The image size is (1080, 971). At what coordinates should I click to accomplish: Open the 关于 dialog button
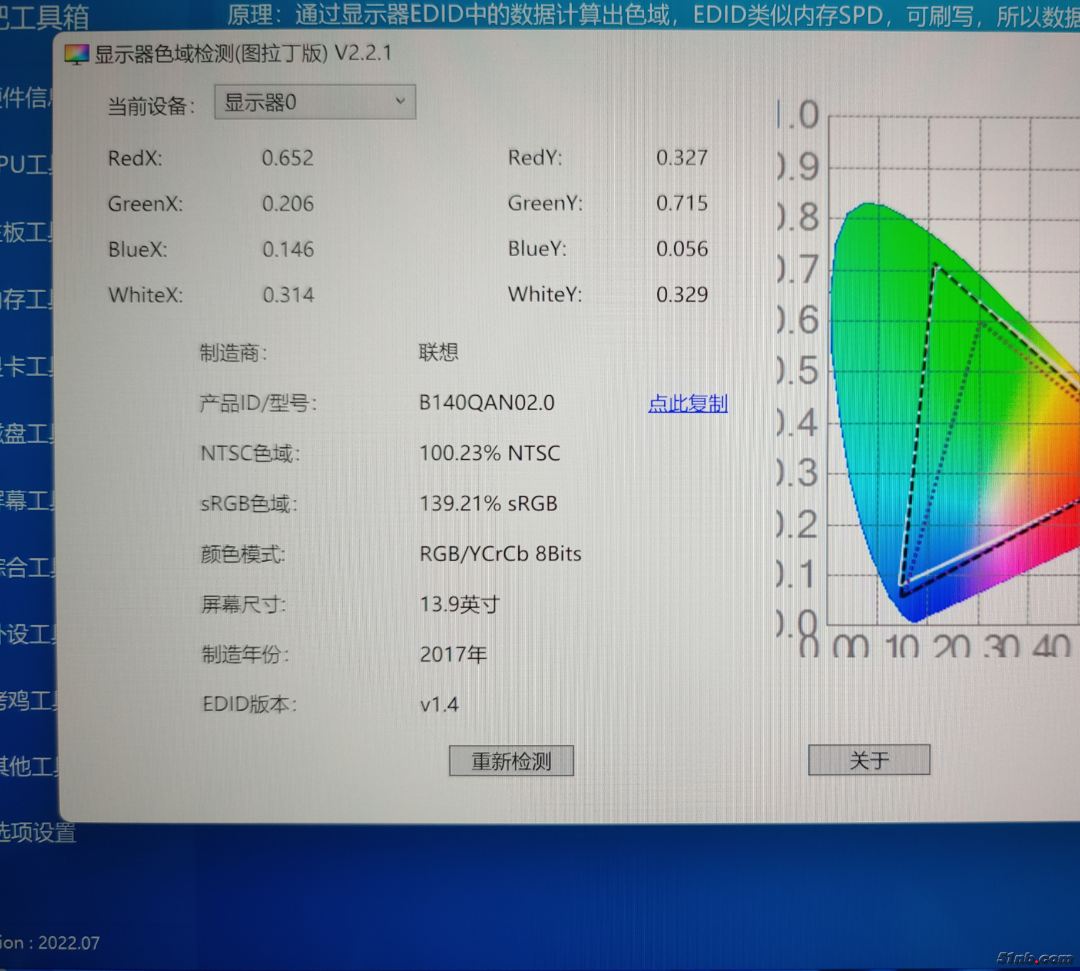(868, 761)
